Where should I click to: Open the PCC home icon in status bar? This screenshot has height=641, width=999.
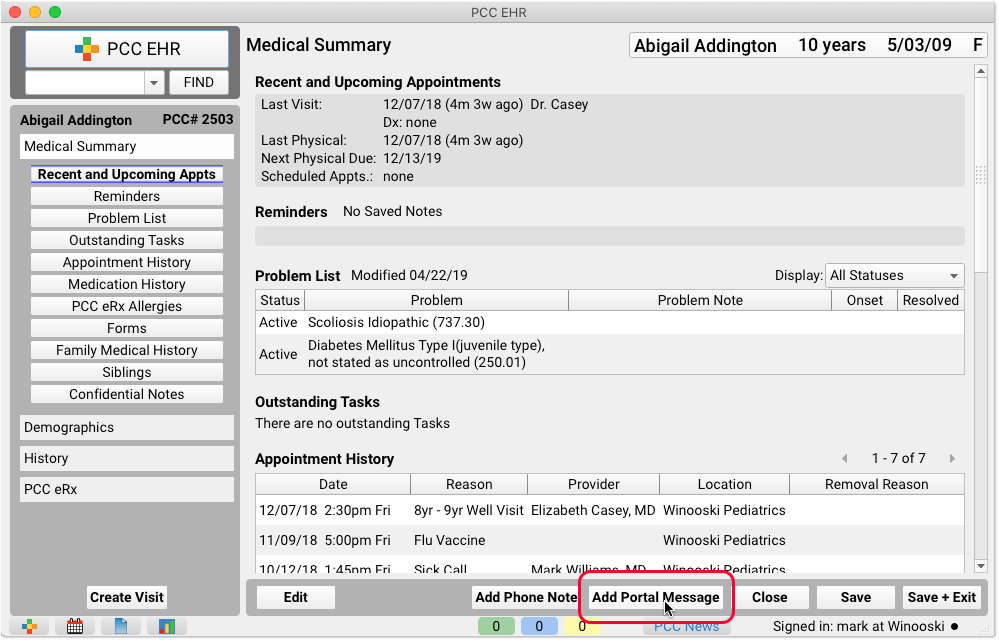pos(31,627)
